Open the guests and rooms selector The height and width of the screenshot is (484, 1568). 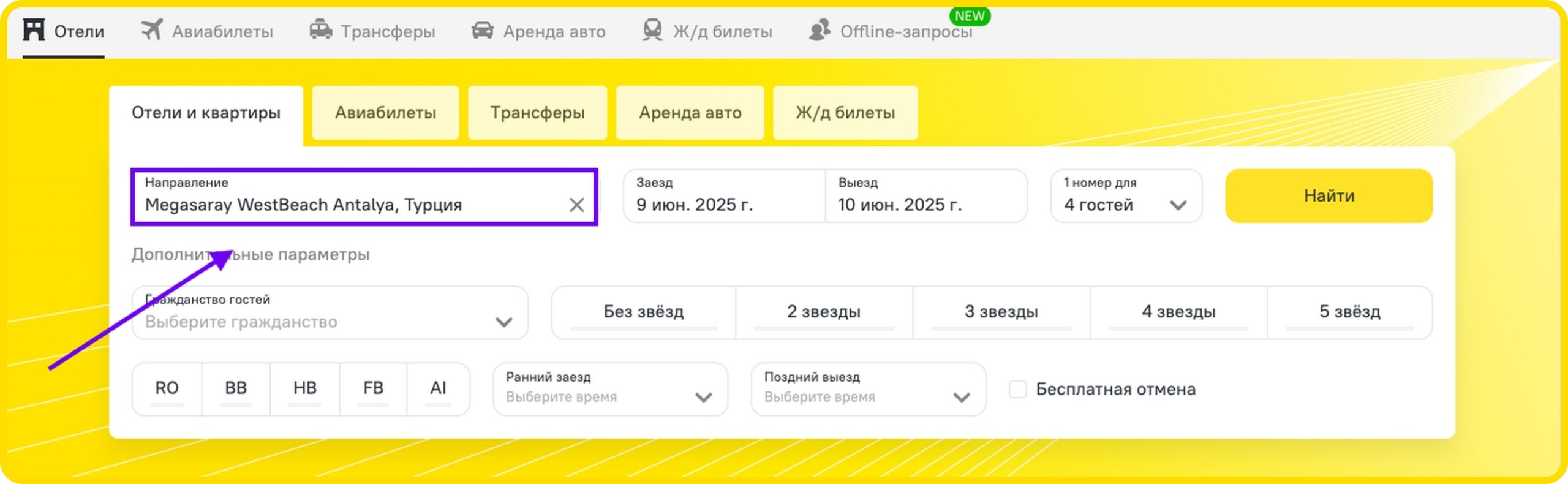1126,196
